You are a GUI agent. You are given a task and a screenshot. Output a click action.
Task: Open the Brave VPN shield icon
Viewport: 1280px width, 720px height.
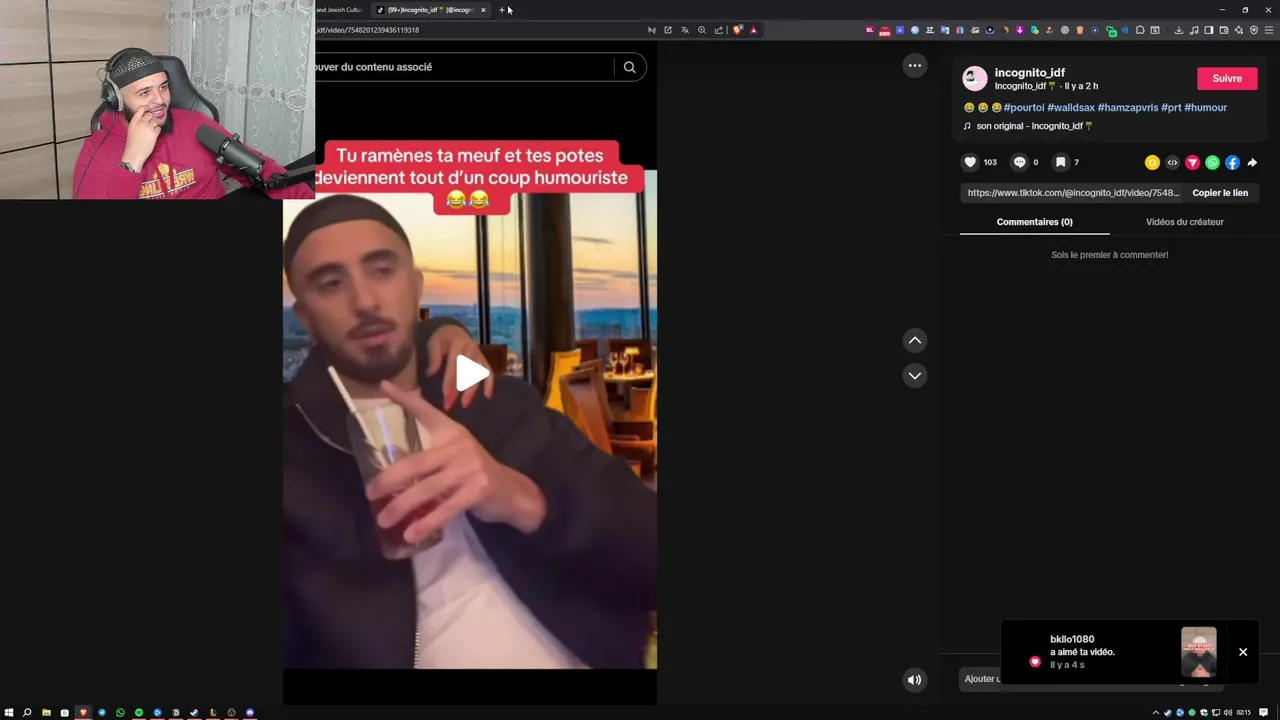coord(1254,30)
